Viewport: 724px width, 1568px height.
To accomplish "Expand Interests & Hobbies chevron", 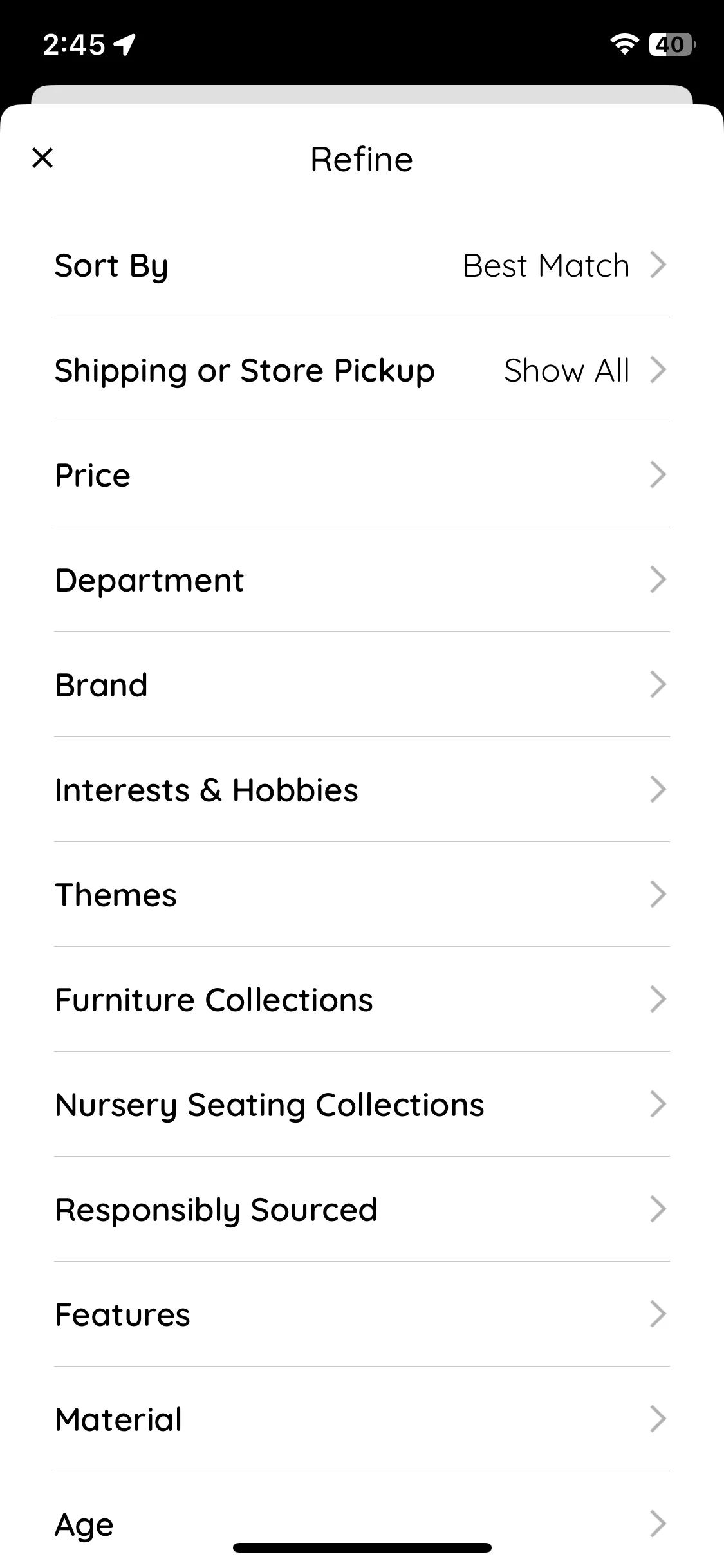I will click(x=658, y=790).
